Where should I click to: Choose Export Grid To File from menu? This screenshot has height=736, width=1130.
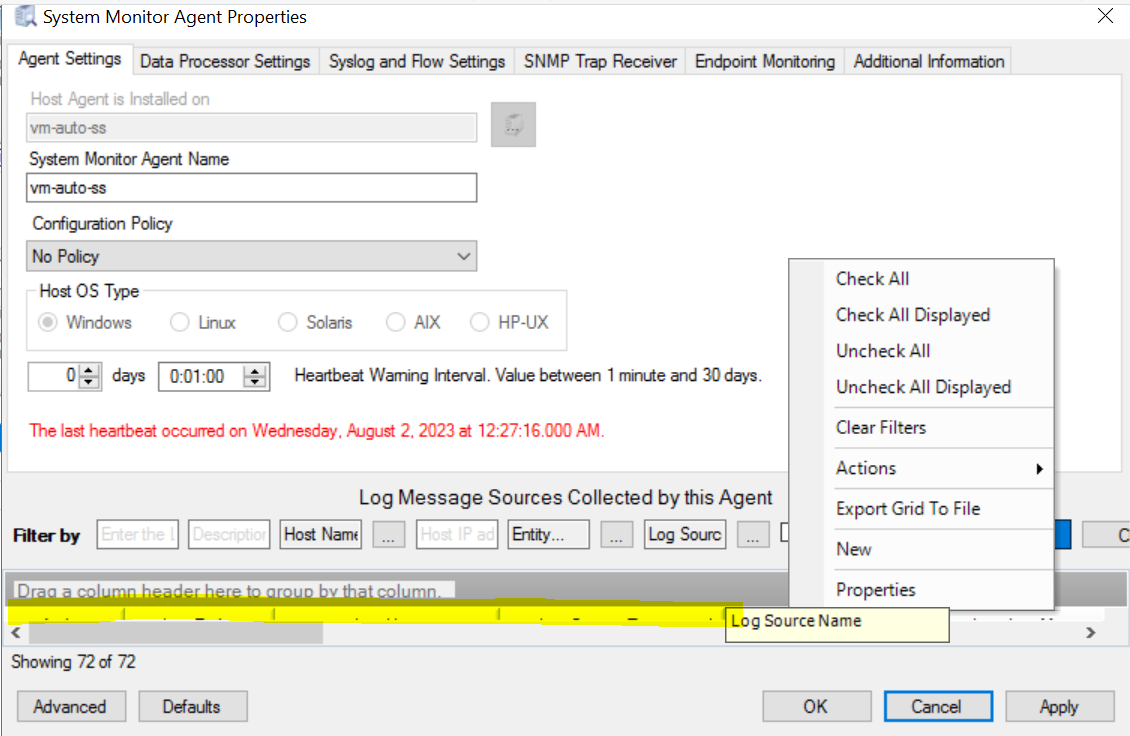[x=908, y=508]
